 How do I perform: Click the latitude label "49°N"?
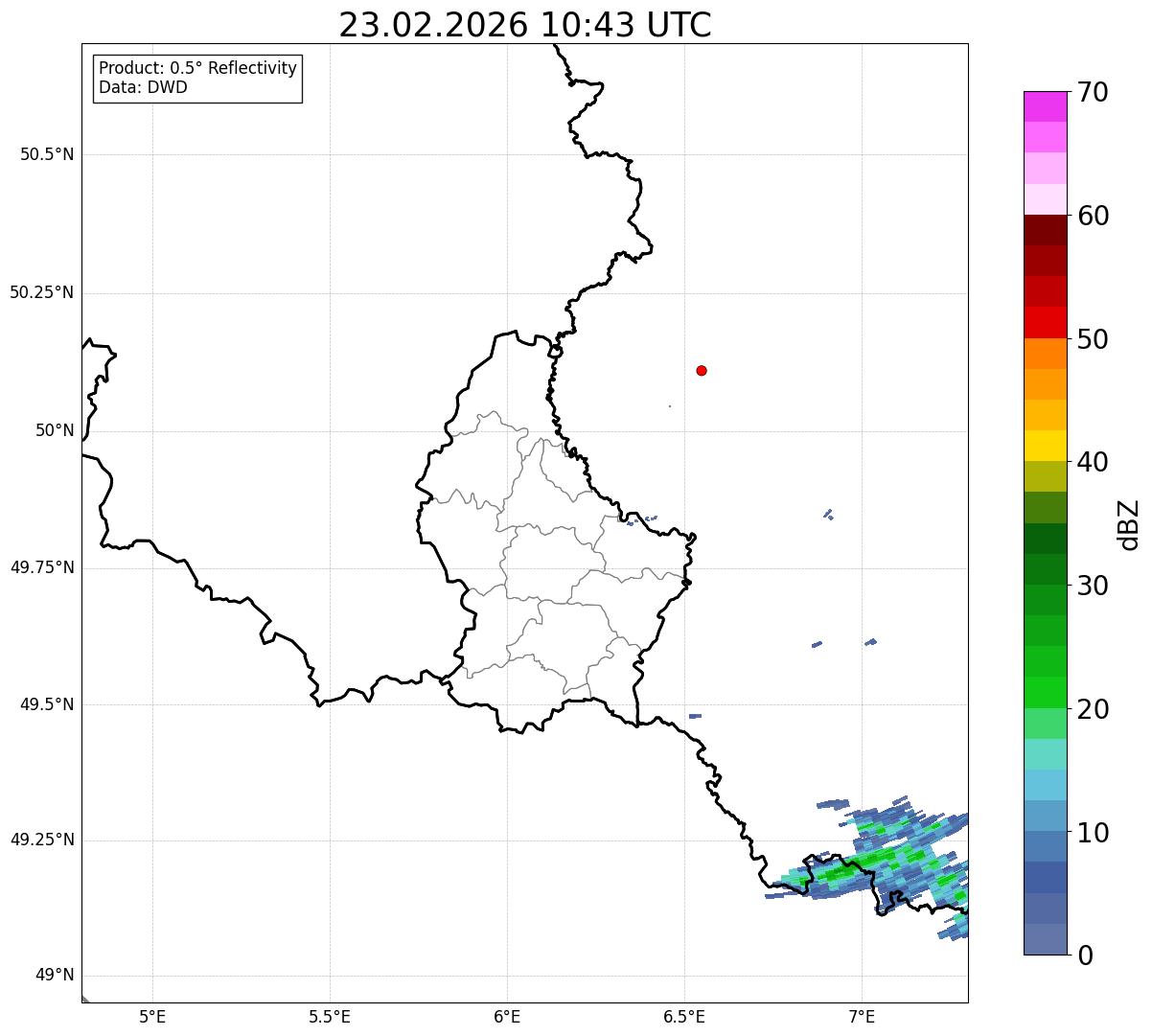click(x=55, y=976)
